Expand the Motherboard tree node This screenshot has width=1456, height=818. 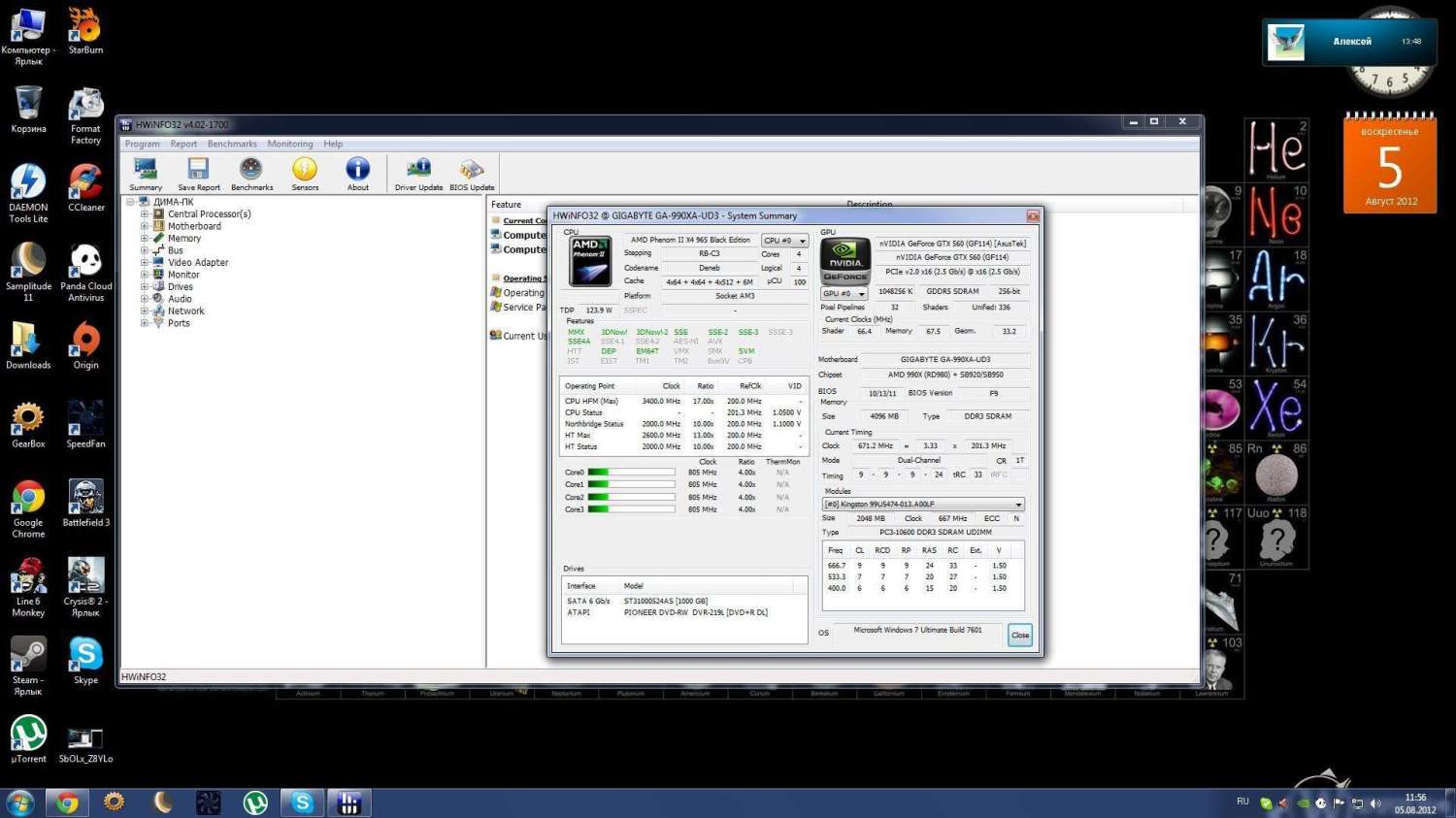[145, 226]
